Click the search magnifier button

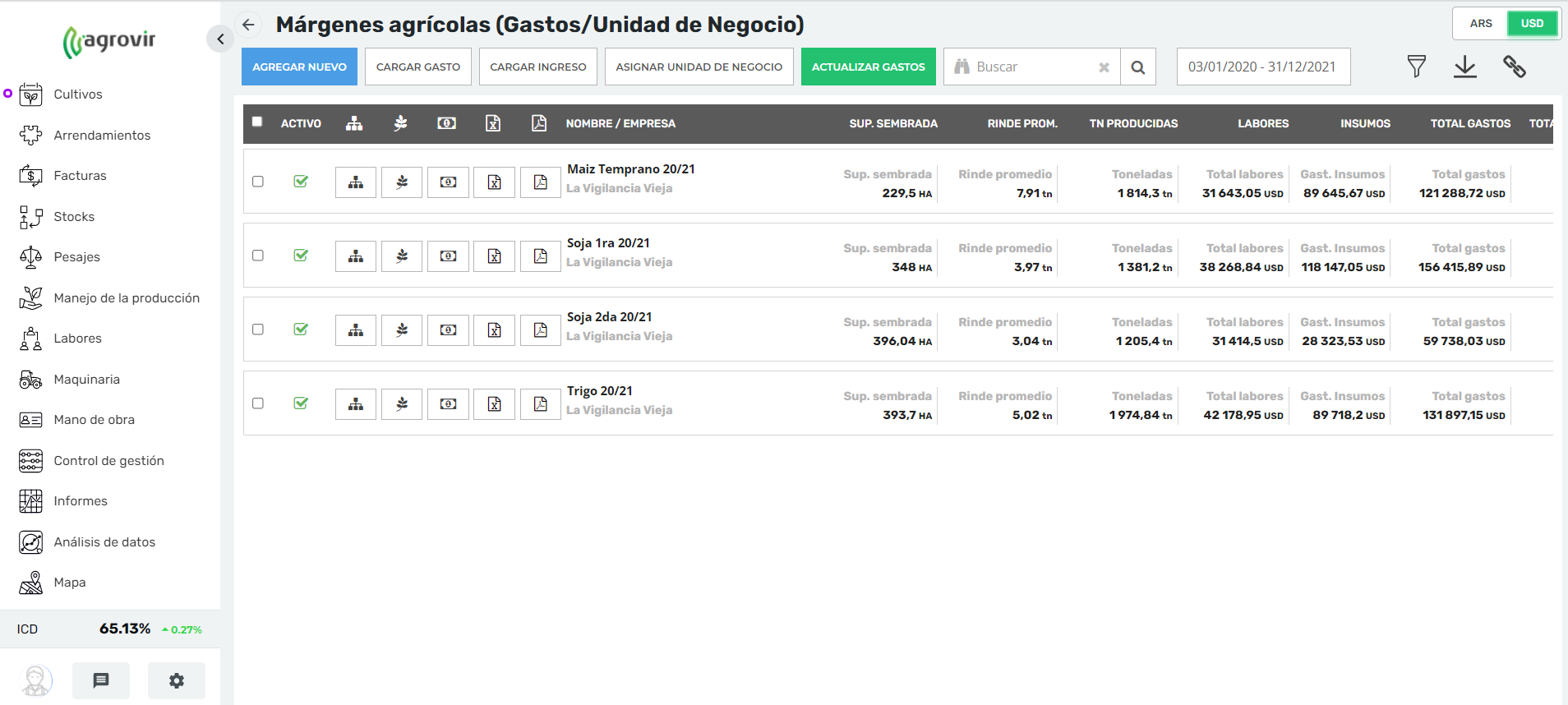[x=1138, y=67]
